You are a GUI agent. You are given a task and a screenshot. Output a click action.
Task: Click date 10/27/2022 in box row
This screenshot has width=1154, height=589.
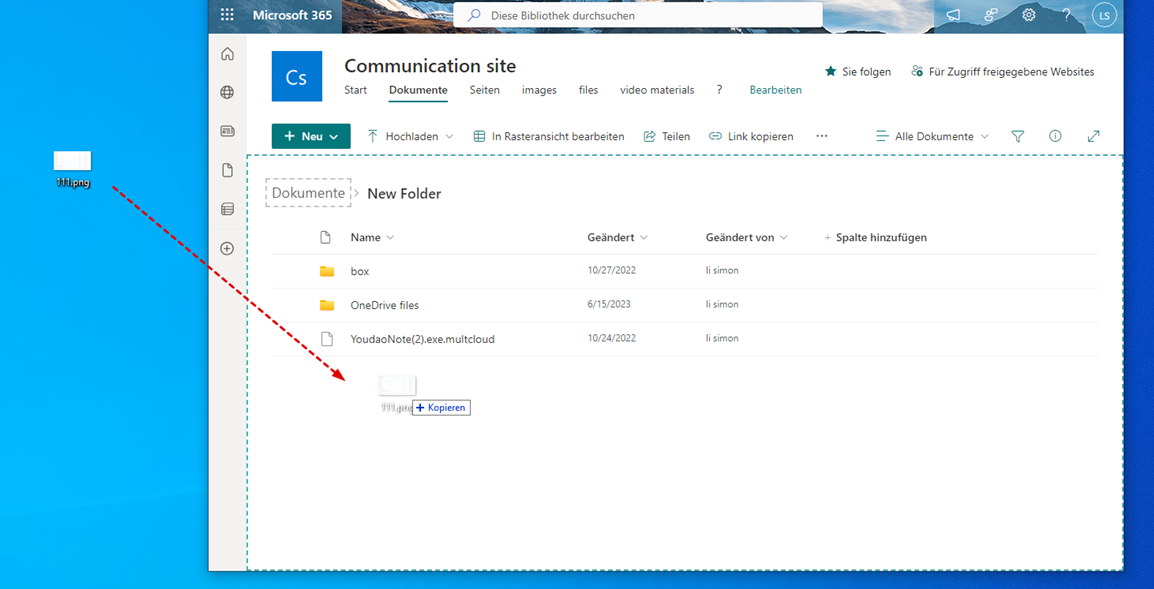click(612, 270)
